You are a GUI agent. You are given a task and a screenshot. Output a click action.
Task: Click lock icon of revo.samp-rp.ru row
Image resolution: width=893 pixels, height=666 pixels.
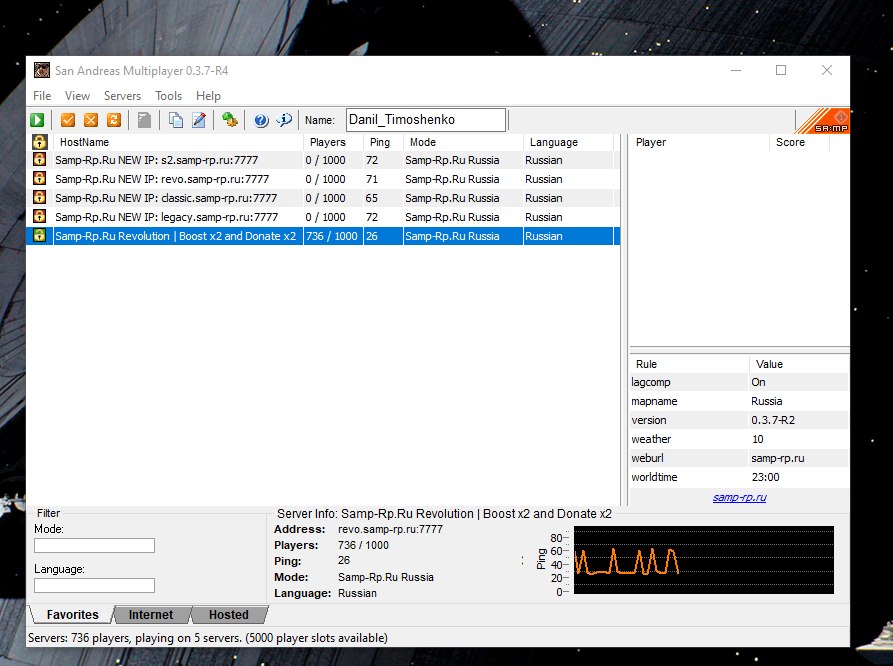39,178
